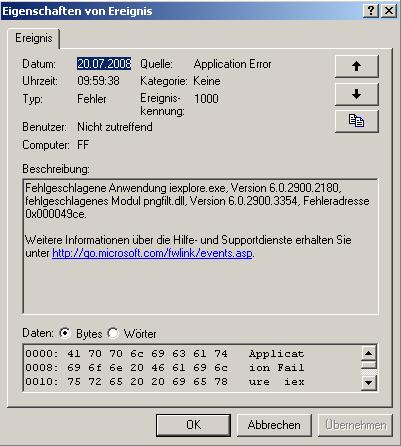Click the question mark help button
The width and height of the screenshot is (401, 446).
371,11
